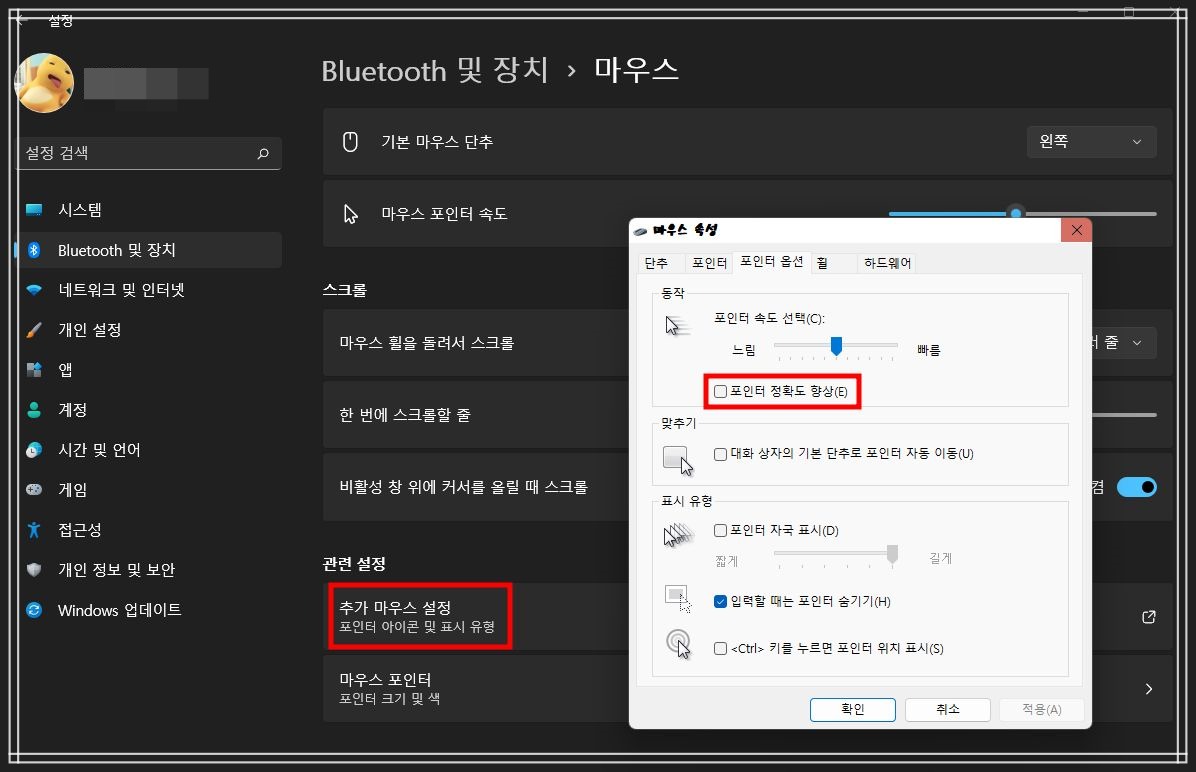Open the 기본 마우스 단추 dropdown
This screenshot has height=772, width=1196.
pos(1090,141)
